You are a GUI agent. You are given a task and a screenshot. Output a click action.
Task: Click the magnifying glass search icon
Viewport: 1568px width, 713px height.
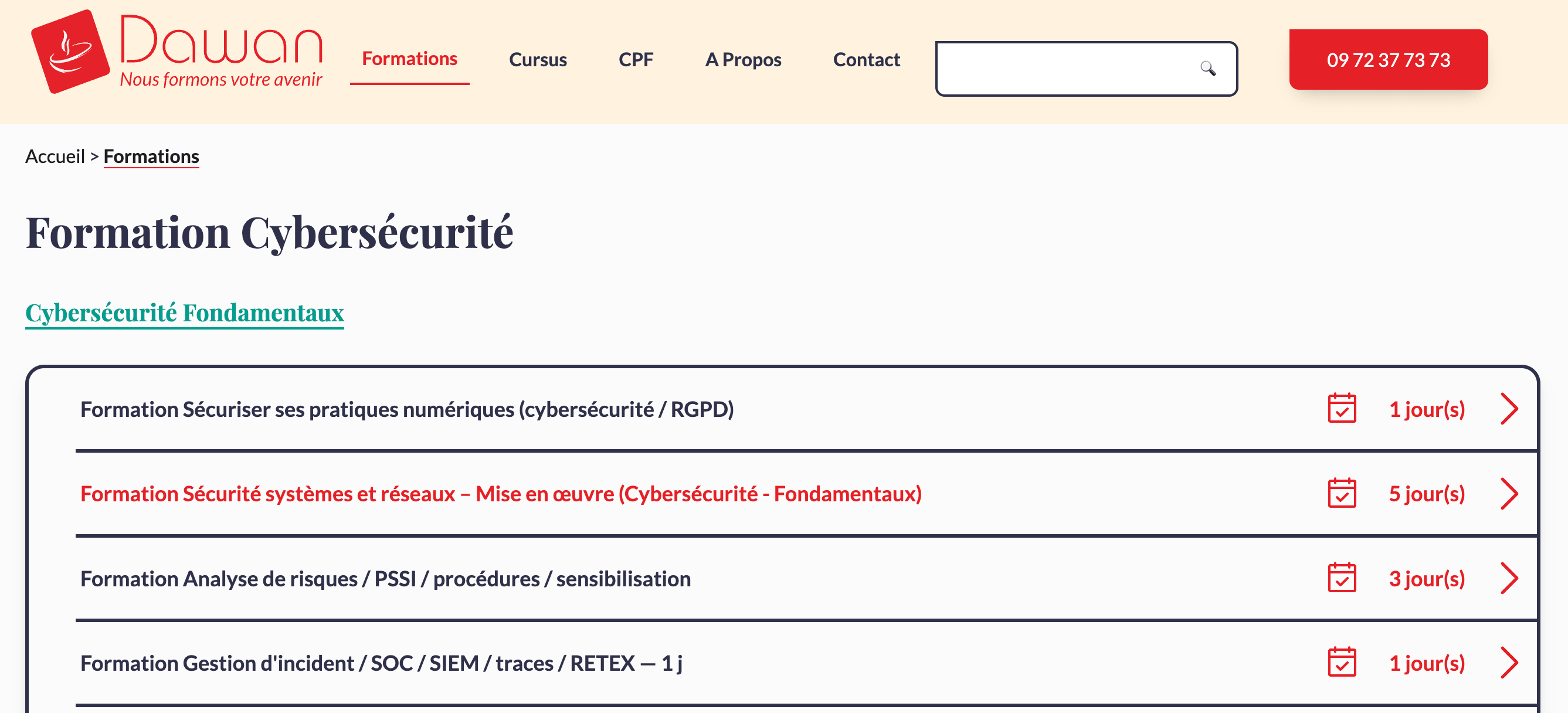1209,69
